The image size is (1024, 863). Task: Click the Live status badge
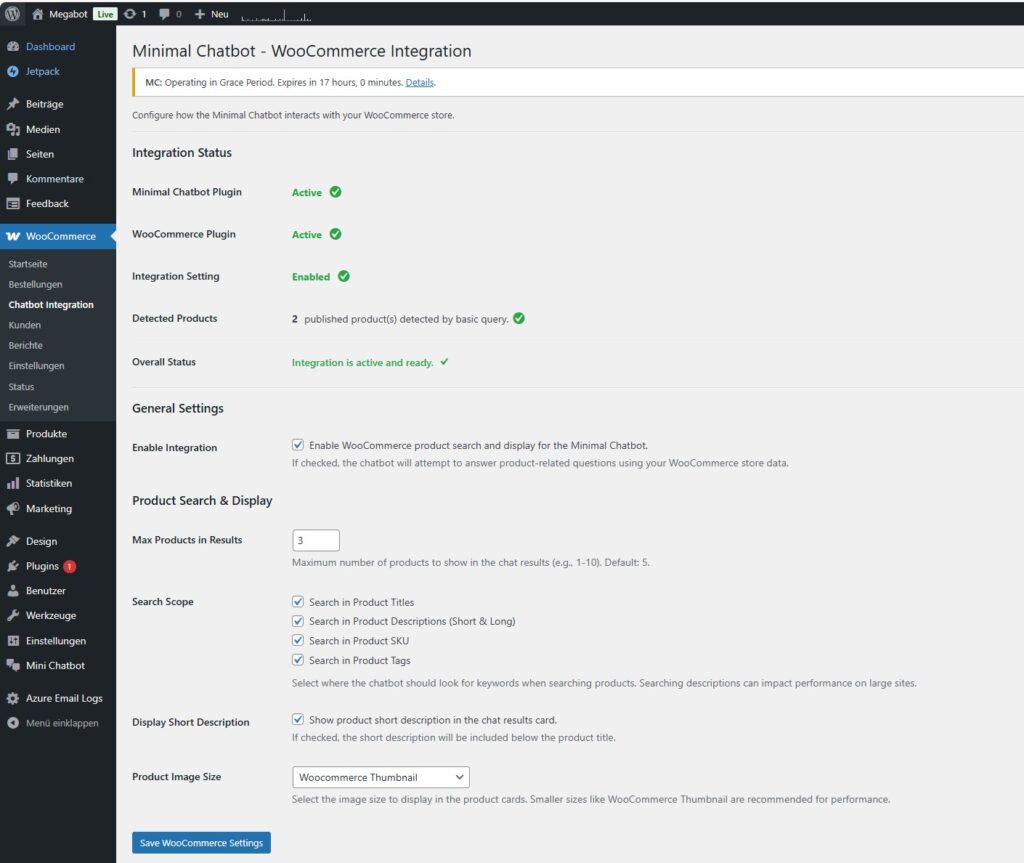pyautogui.click(x=105, y=14)
